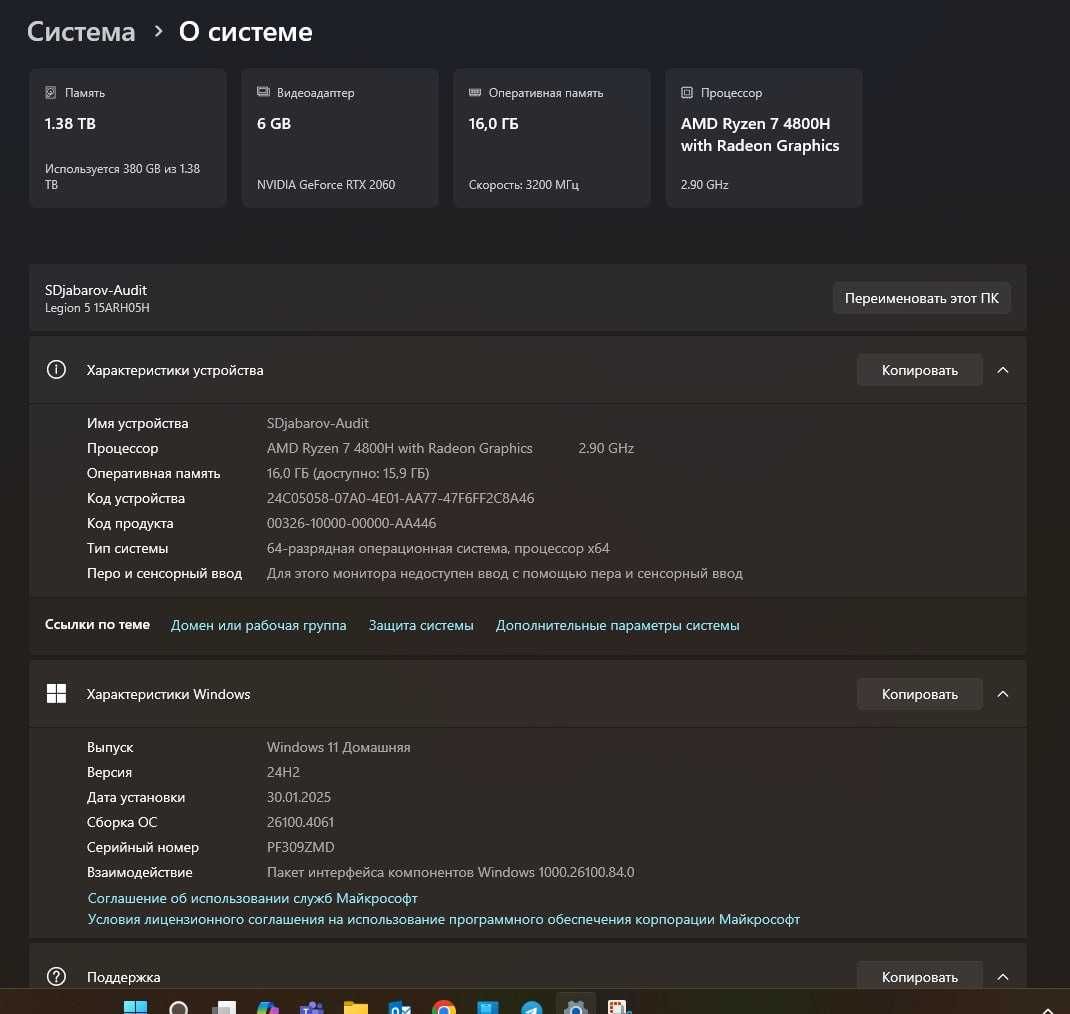Click Сборка ОС value 26100.4061
The image size is (1070, 1014).
click(300, 822)
